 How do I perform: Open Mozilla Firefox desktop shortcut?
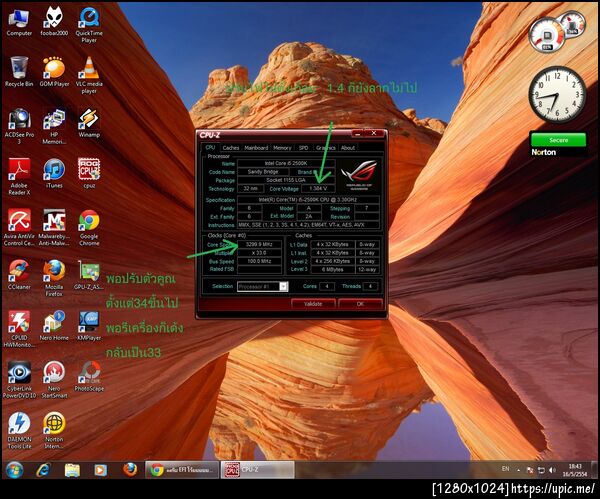point(54,278)
